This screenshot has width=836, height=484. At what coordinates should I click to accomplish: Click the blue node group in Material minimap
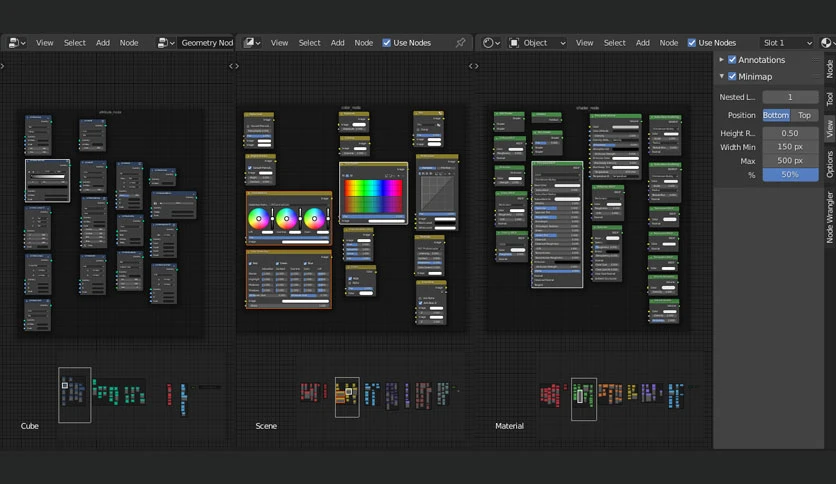tap(676, 396)
